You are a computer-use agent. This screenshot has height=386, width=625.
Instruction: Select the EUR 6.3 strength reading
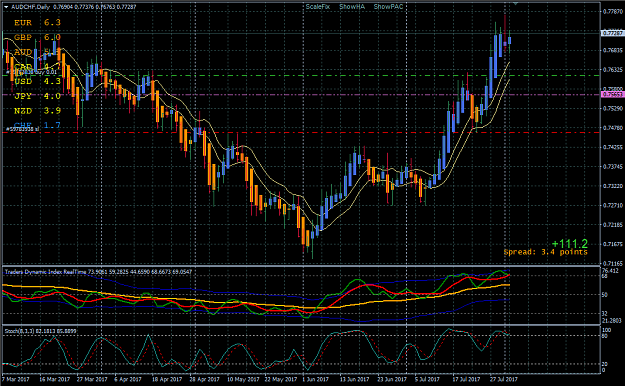point(37,23)
